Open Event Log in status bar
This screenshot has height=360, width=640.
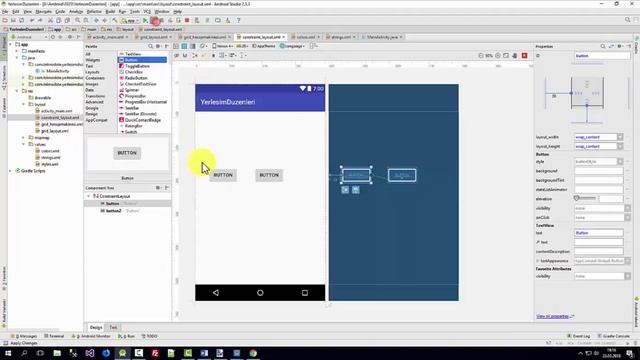click(x=578, y=336)
